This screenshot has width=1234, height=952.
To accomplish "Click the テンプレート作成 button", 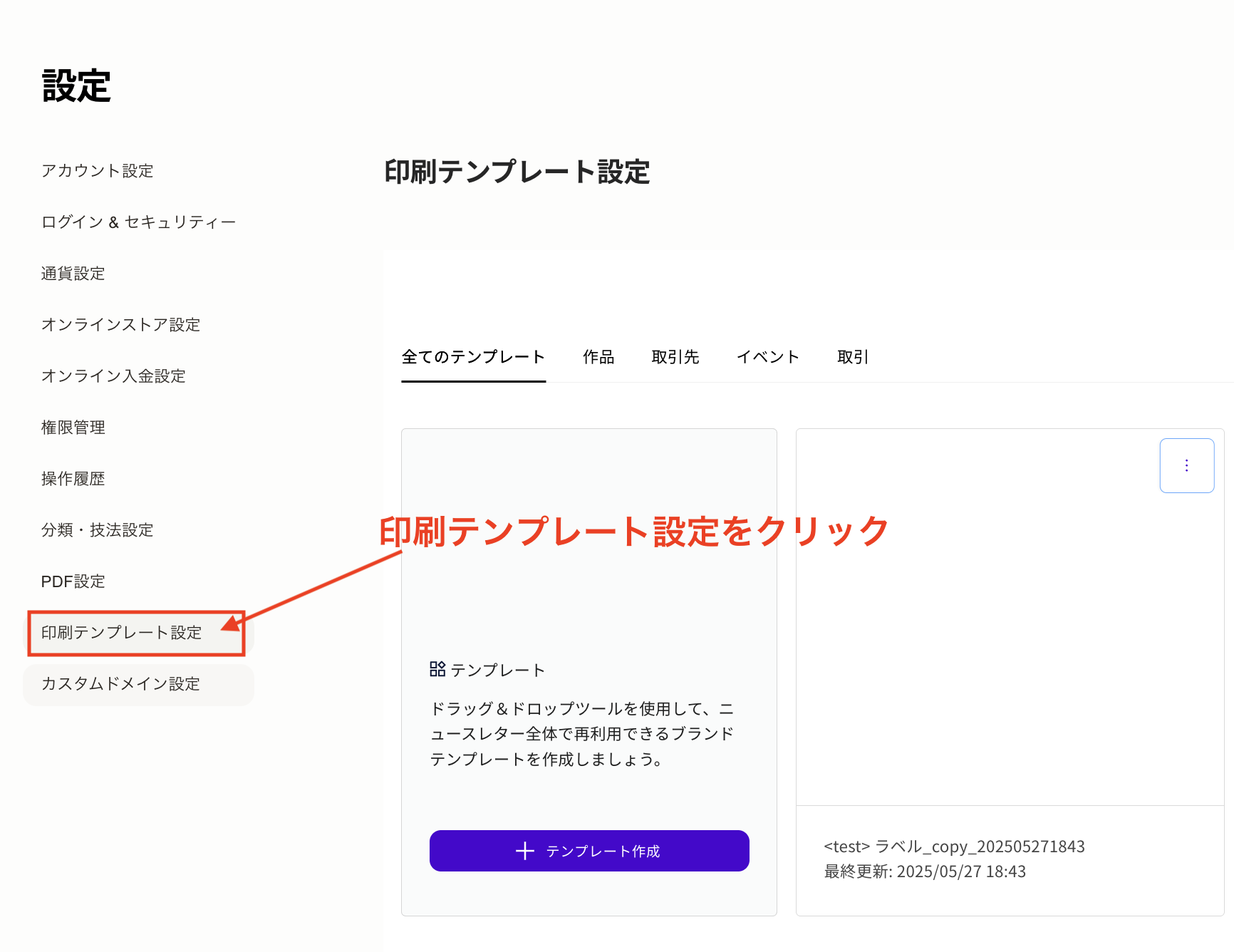I will pos(589,850).
